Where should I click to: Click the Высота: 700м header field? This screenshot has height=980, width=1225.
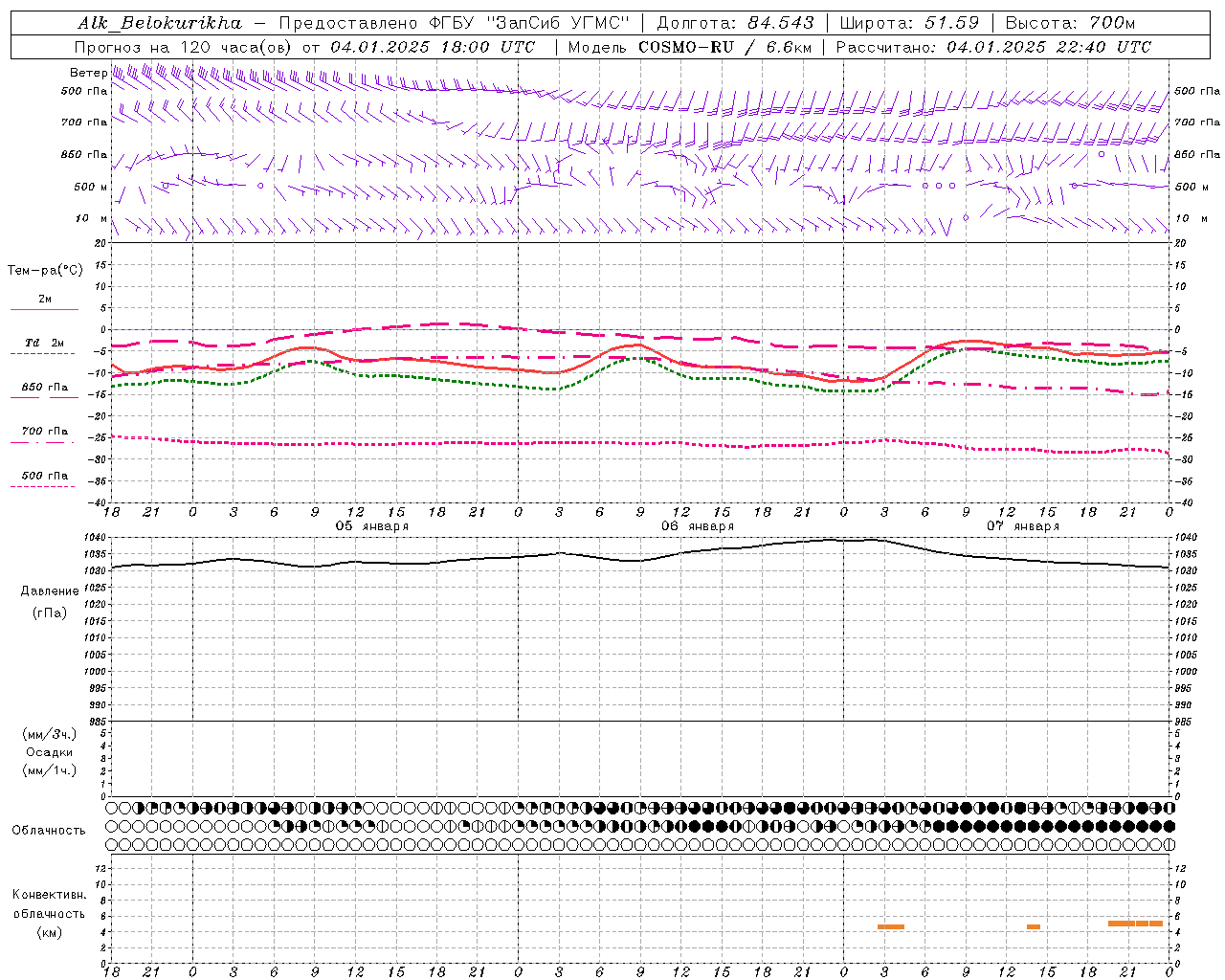[1071, 23]
